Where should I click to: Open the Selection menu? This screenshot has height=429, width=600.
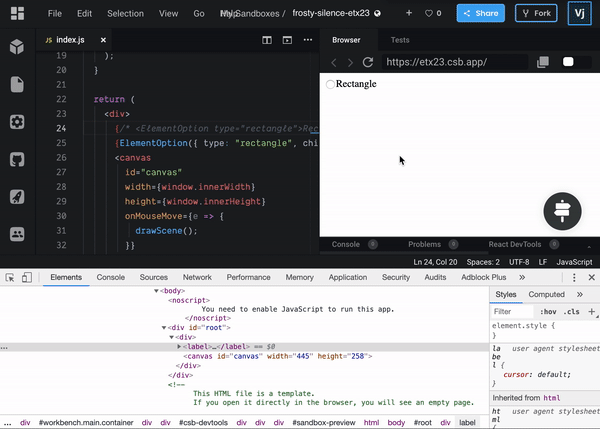[125, 13]
